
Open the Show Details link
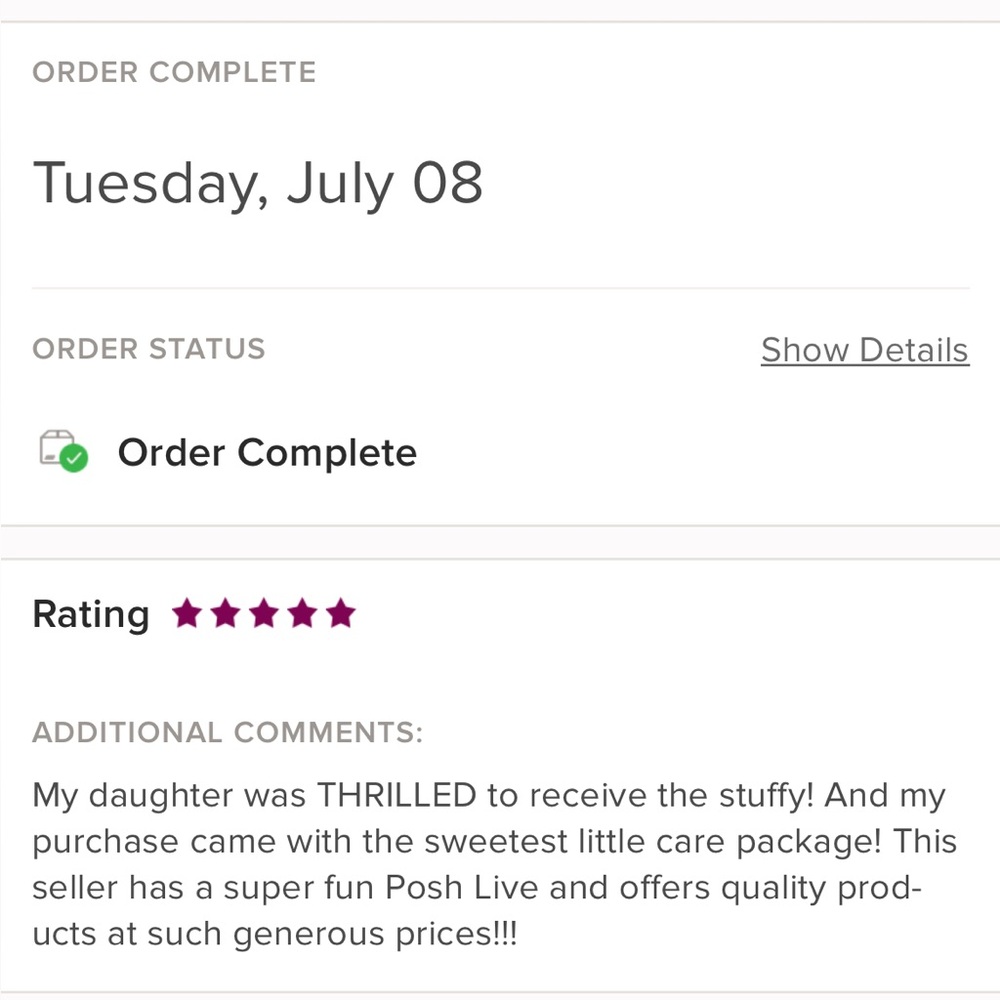click(x=864, y=350)
